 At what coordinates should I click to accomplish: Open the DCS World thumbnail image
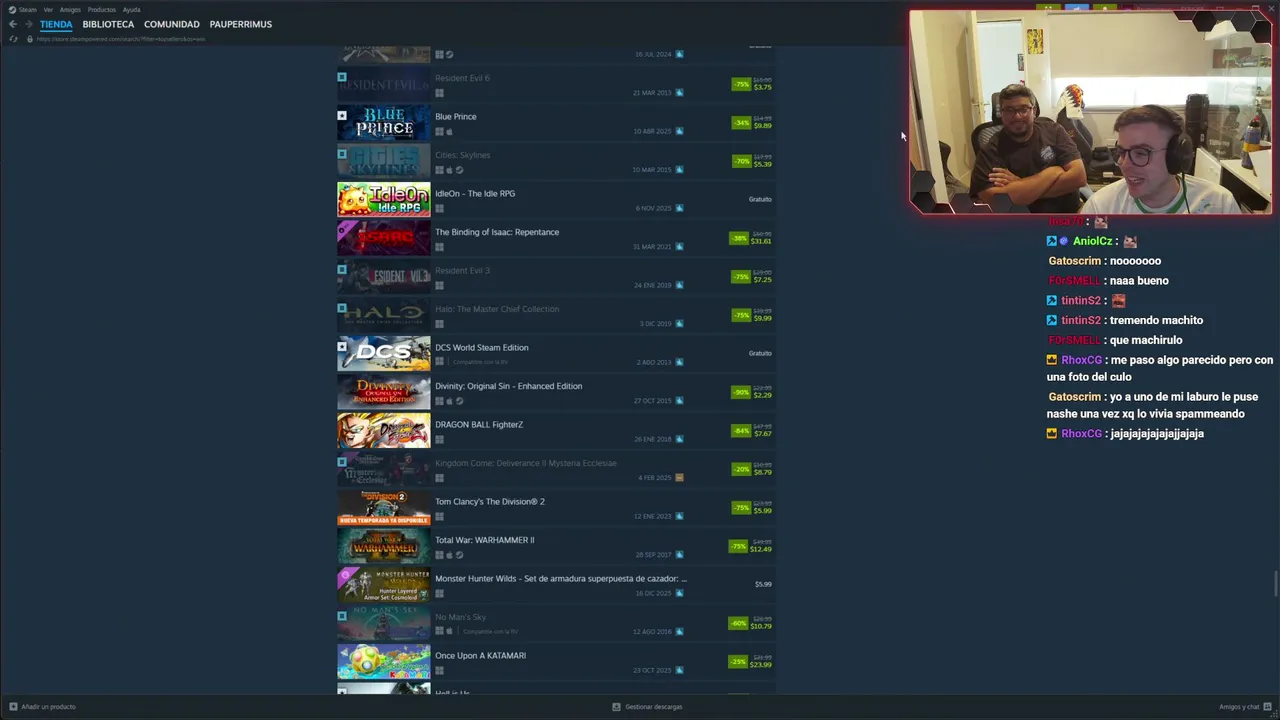point(384,353)
